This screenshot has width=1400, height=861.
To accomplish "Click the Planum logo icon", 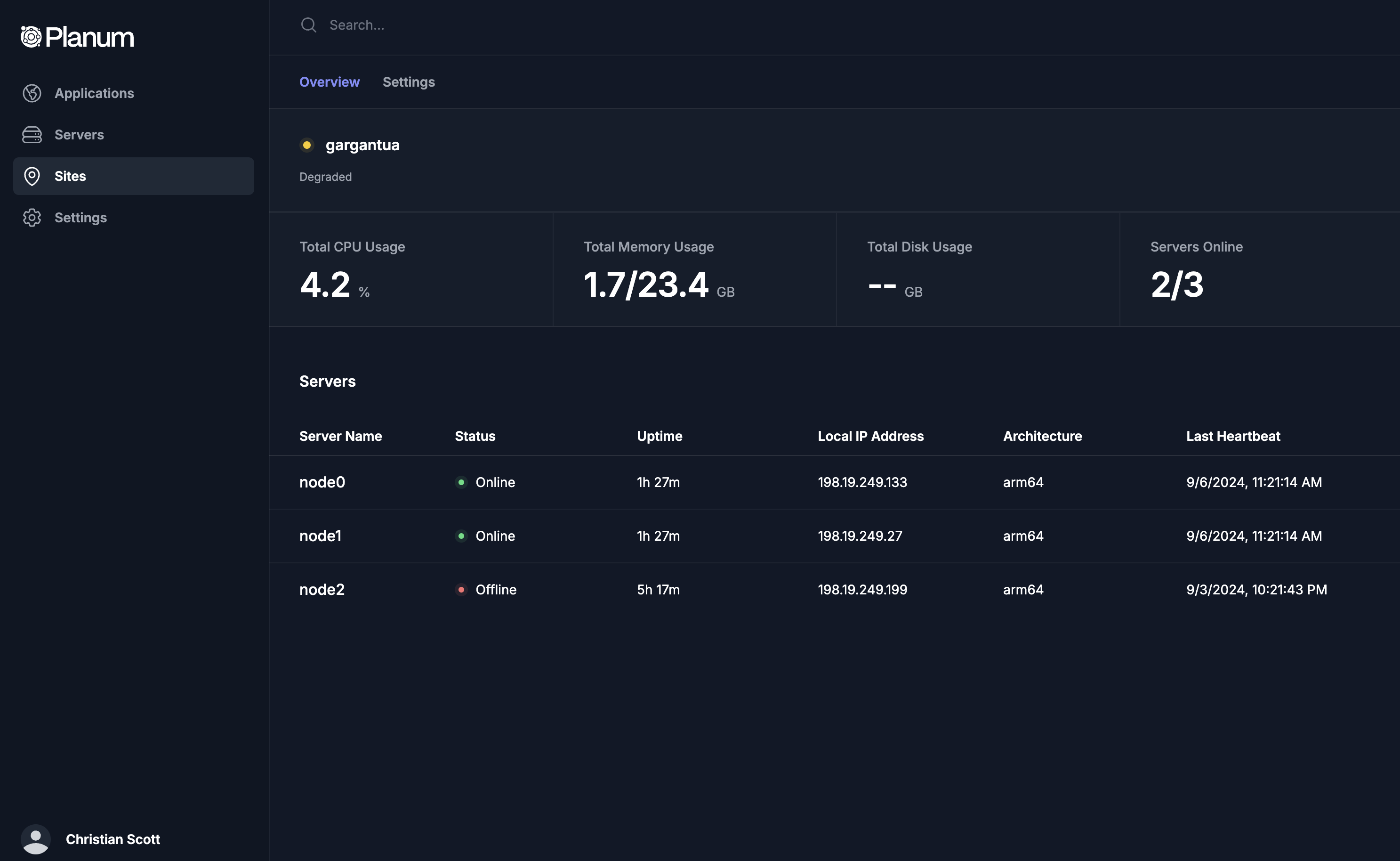I will [31, 37].
